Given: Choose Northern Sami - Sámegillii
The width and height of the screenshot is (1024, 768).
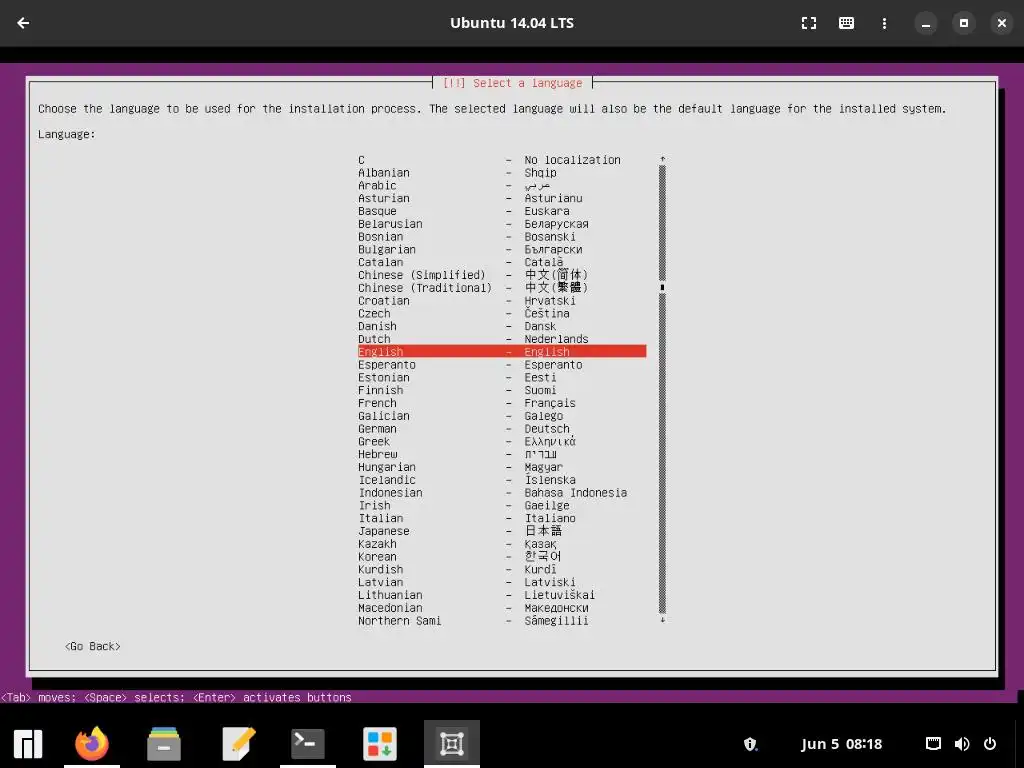Looking at the screenshot, I should [502, 620].
